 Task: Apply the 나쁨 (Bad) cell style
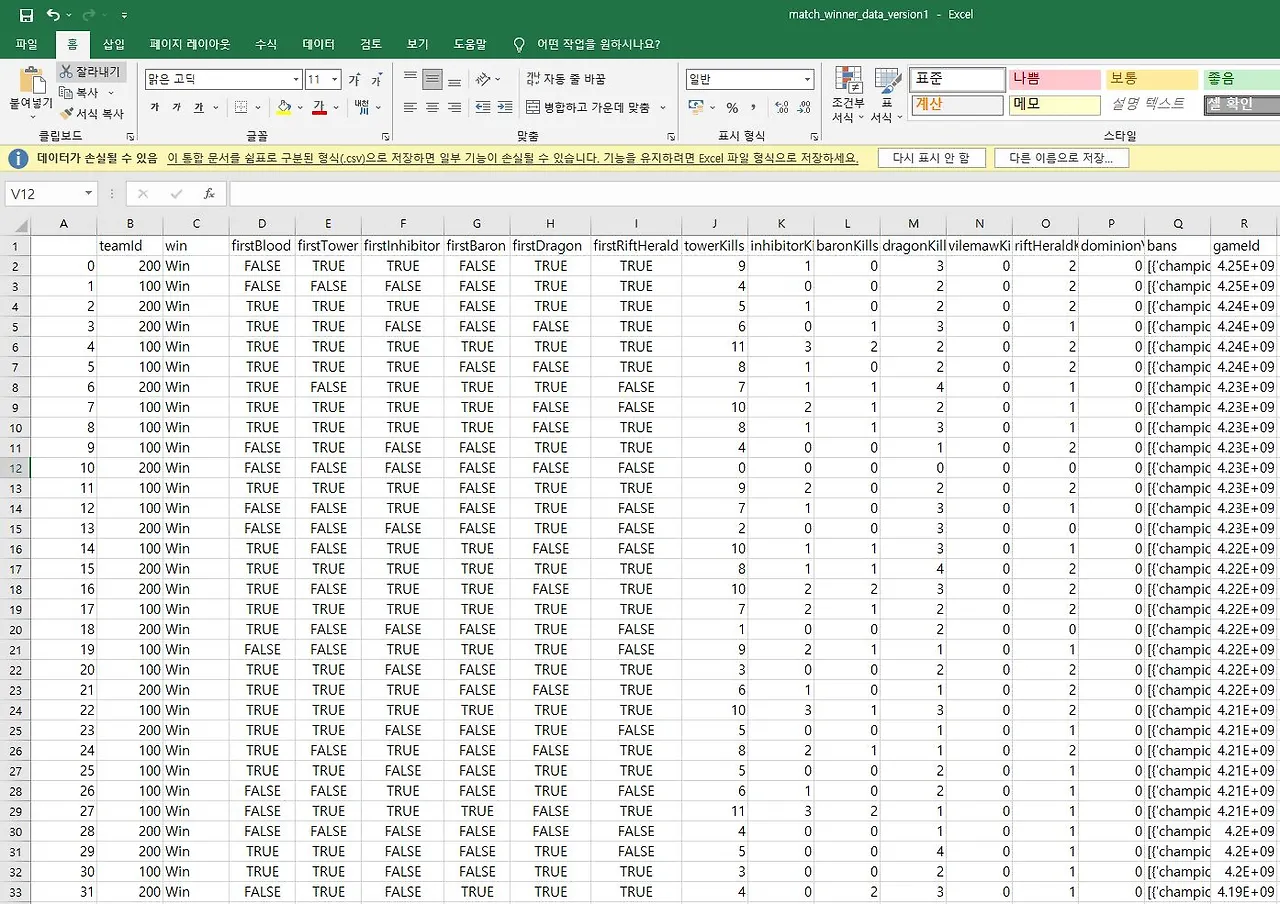click(1054, 79)
